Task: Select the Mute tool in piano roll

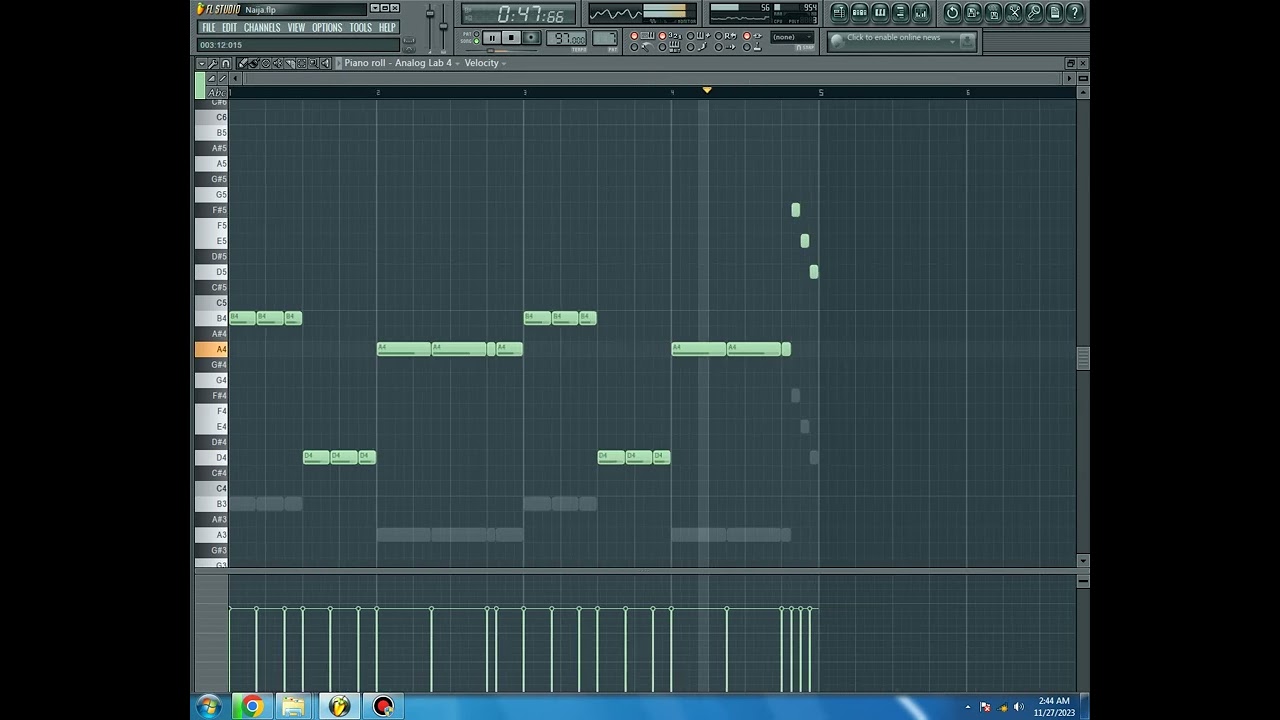Action: (277, 63)
